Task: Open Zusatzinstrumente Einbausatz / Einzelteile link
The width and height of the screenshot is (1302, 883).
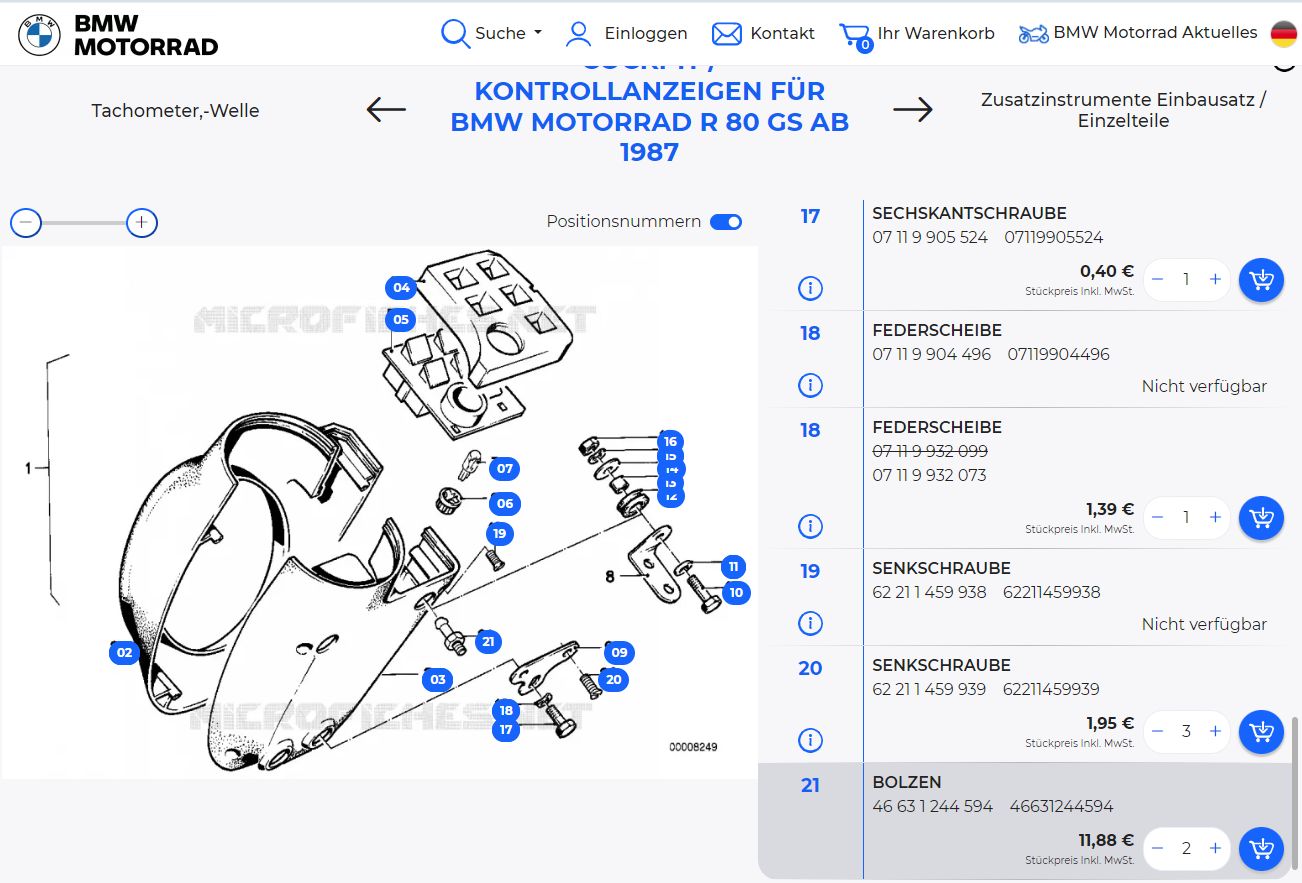Action: 1124,110
